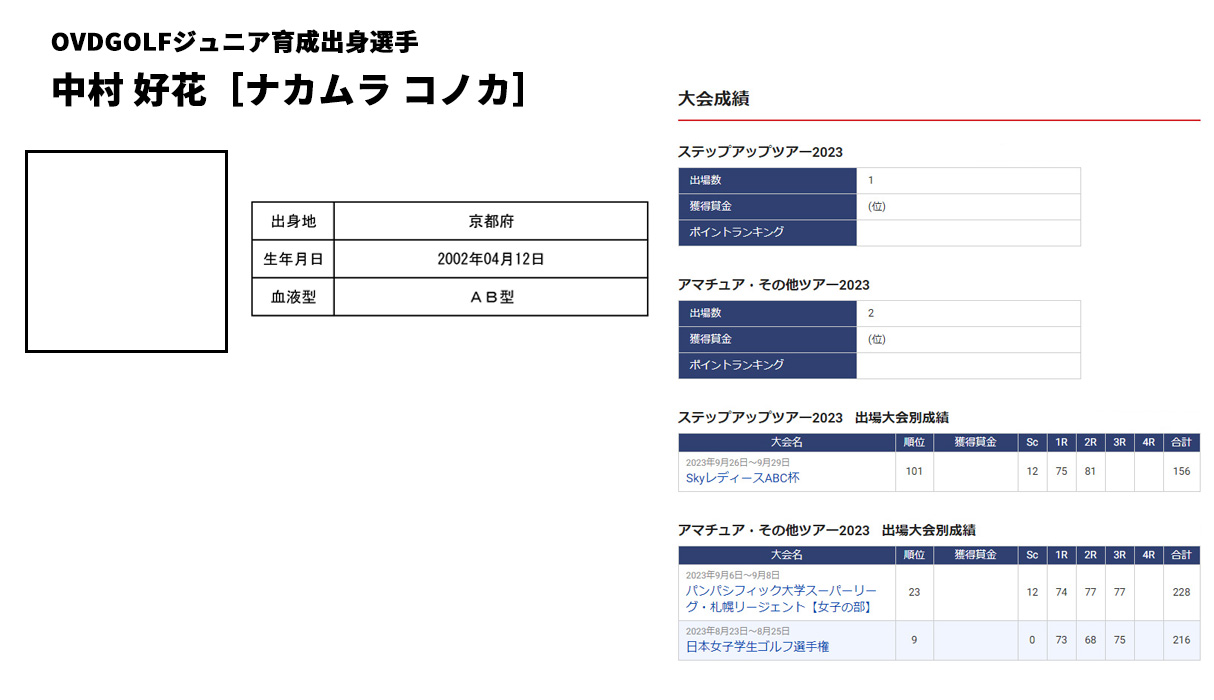This screenshot has width=1214, height=700.
Task: Click the empty player photo placeholder
Action: [x=126, y=252]
